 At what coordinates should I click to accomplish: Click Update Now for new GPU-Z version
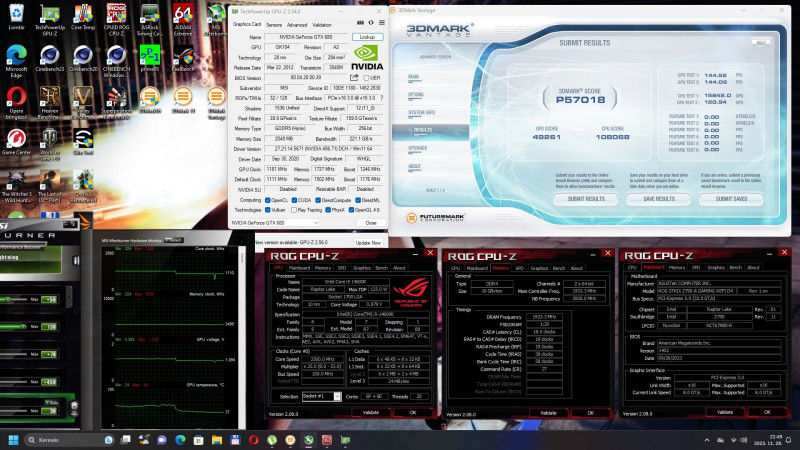pyautogui.click(x=368, y=243)
